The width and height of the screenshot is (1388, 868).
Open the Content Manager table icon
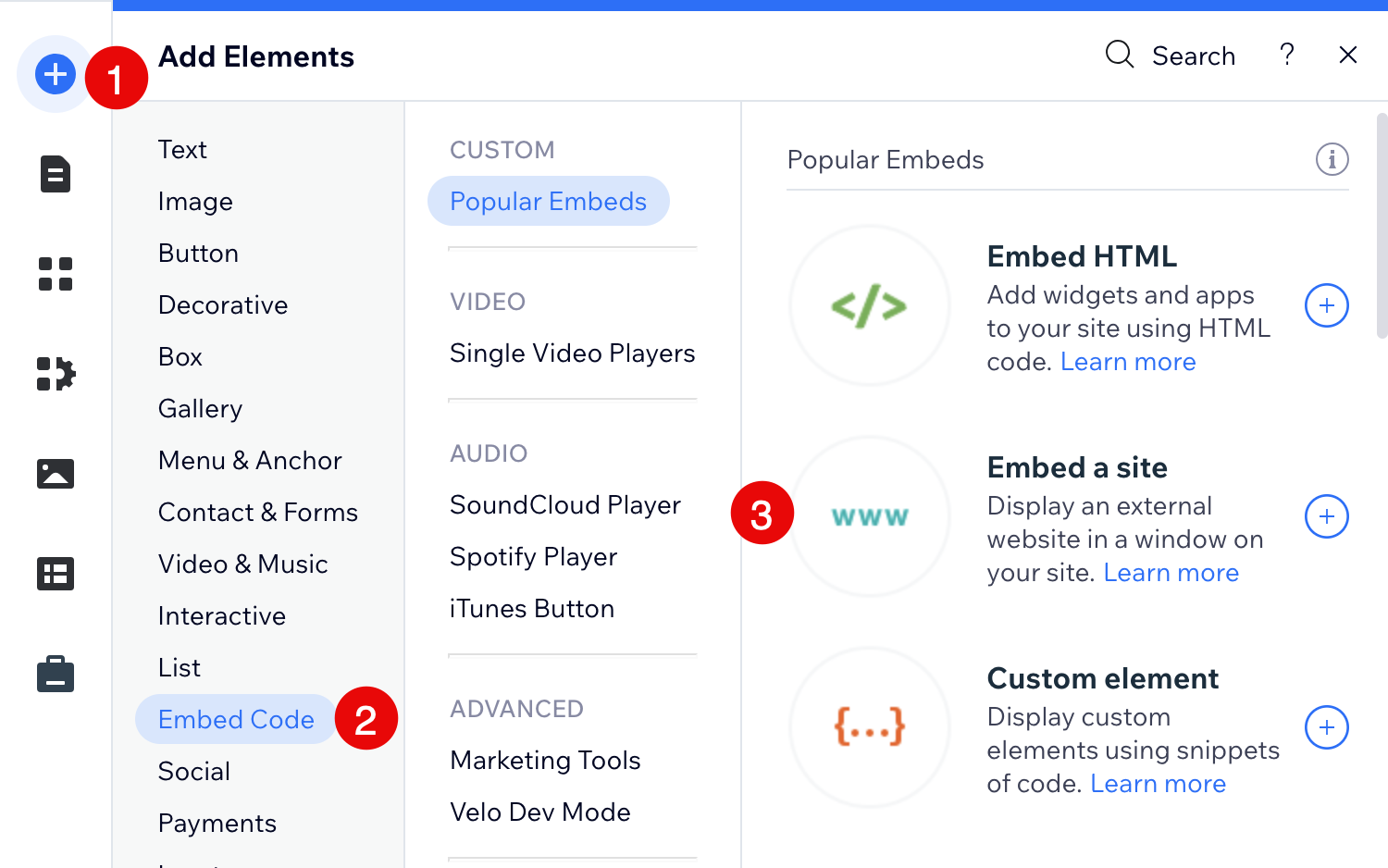coord(56,574)
